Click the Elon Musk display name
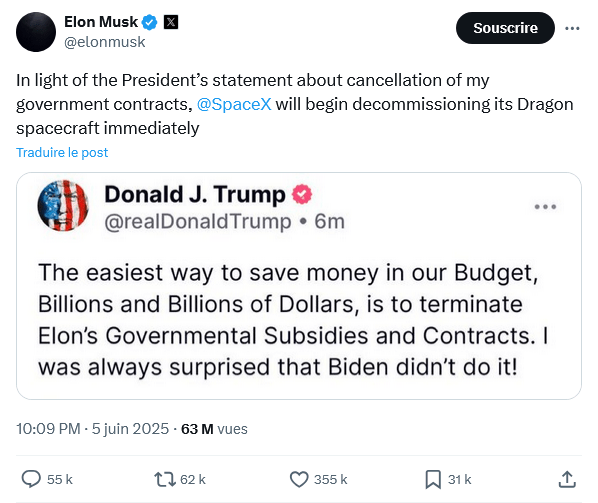The height and width of the screenshot is (503, 598). (x=101, y=22)
